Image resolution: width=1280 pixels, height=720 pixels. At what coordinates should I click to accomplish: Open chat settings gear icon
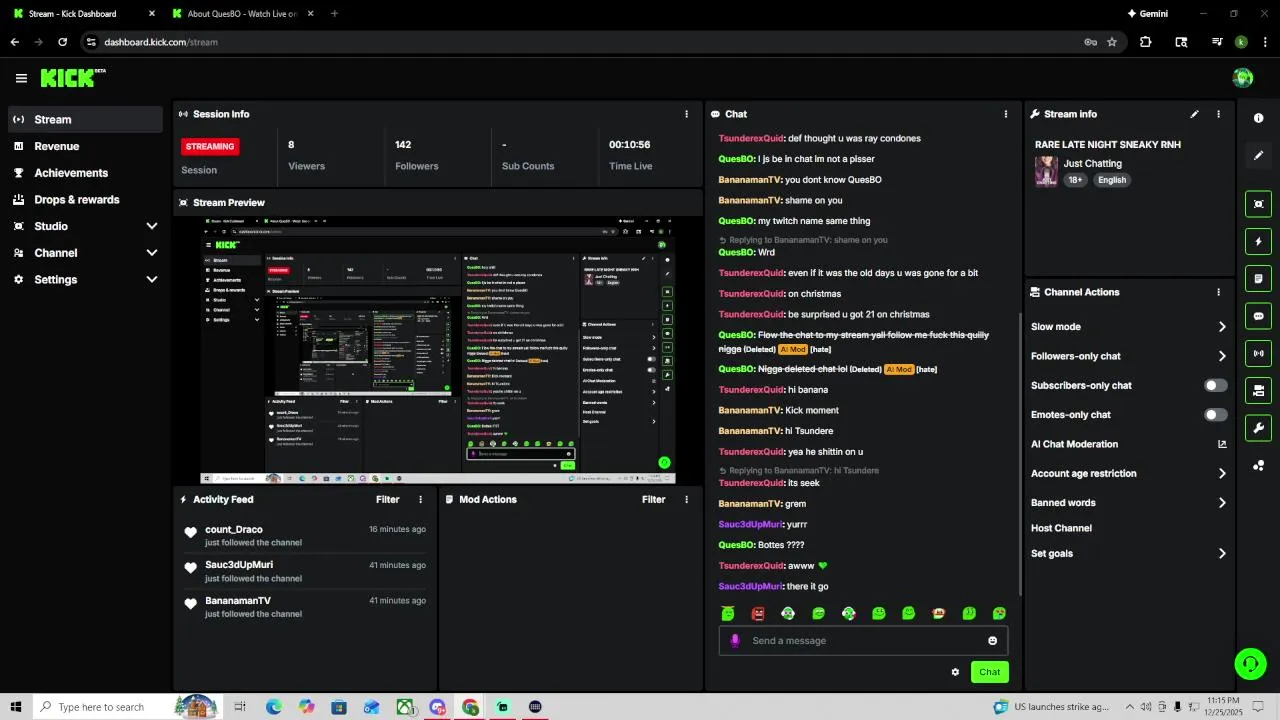click(955, 672)
